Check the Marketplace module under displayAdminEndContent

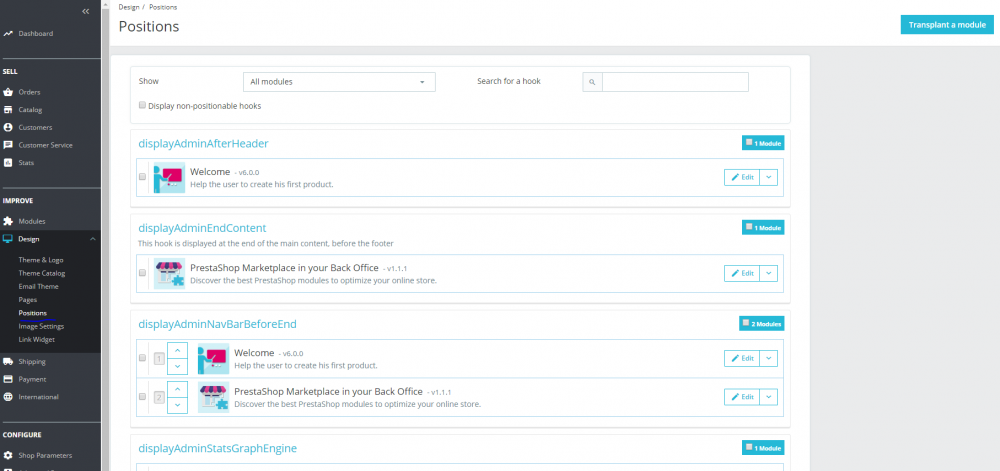click(142, 272)
